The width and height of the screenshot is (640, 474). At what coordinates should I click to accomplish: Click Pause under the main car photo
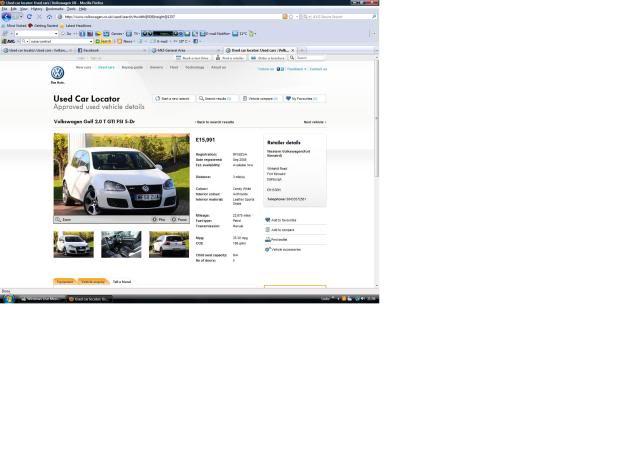(179, 220)
